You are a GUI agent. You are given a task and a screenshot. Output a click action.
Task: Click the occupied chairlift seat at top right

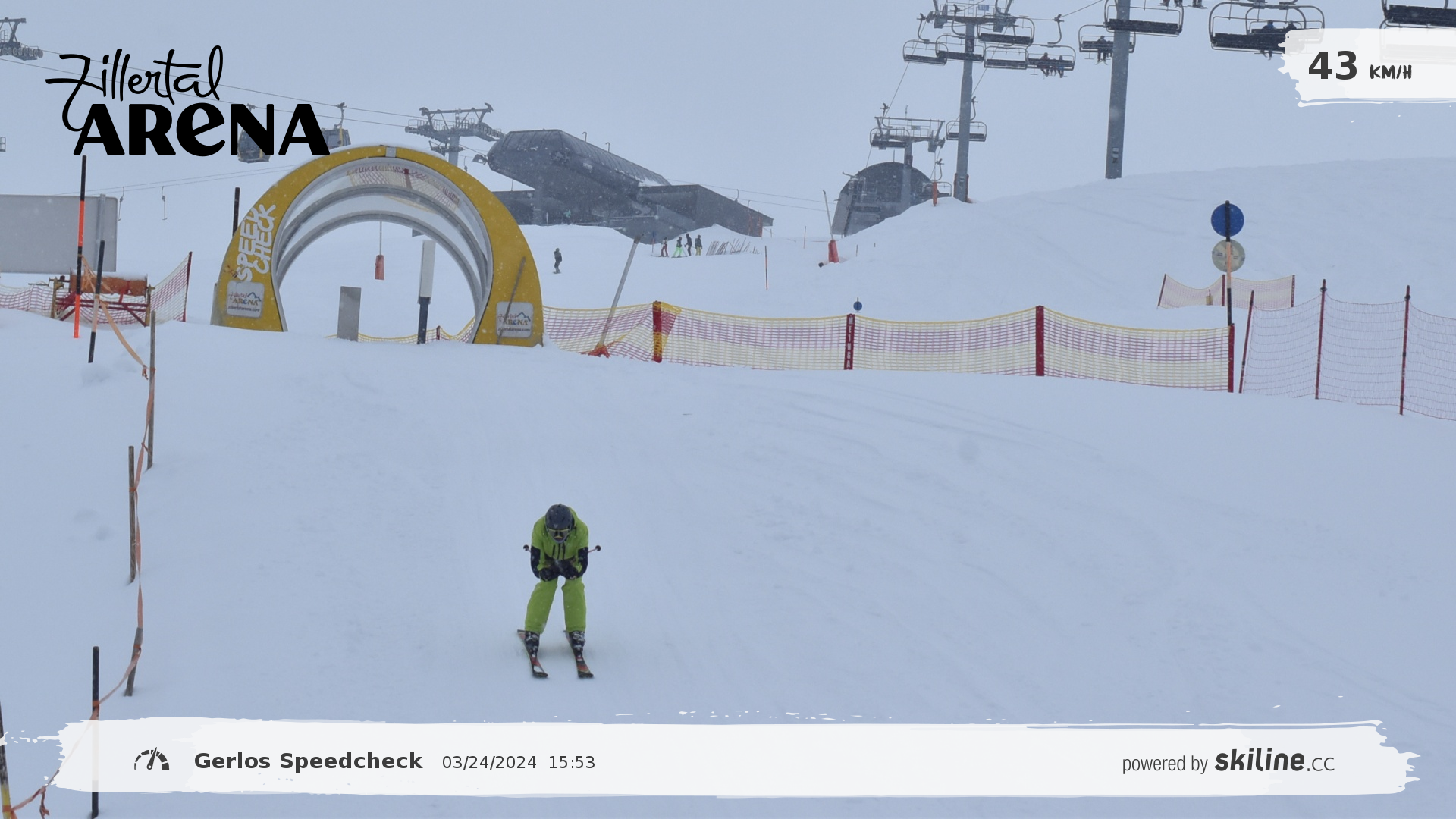click(1265, 30)
